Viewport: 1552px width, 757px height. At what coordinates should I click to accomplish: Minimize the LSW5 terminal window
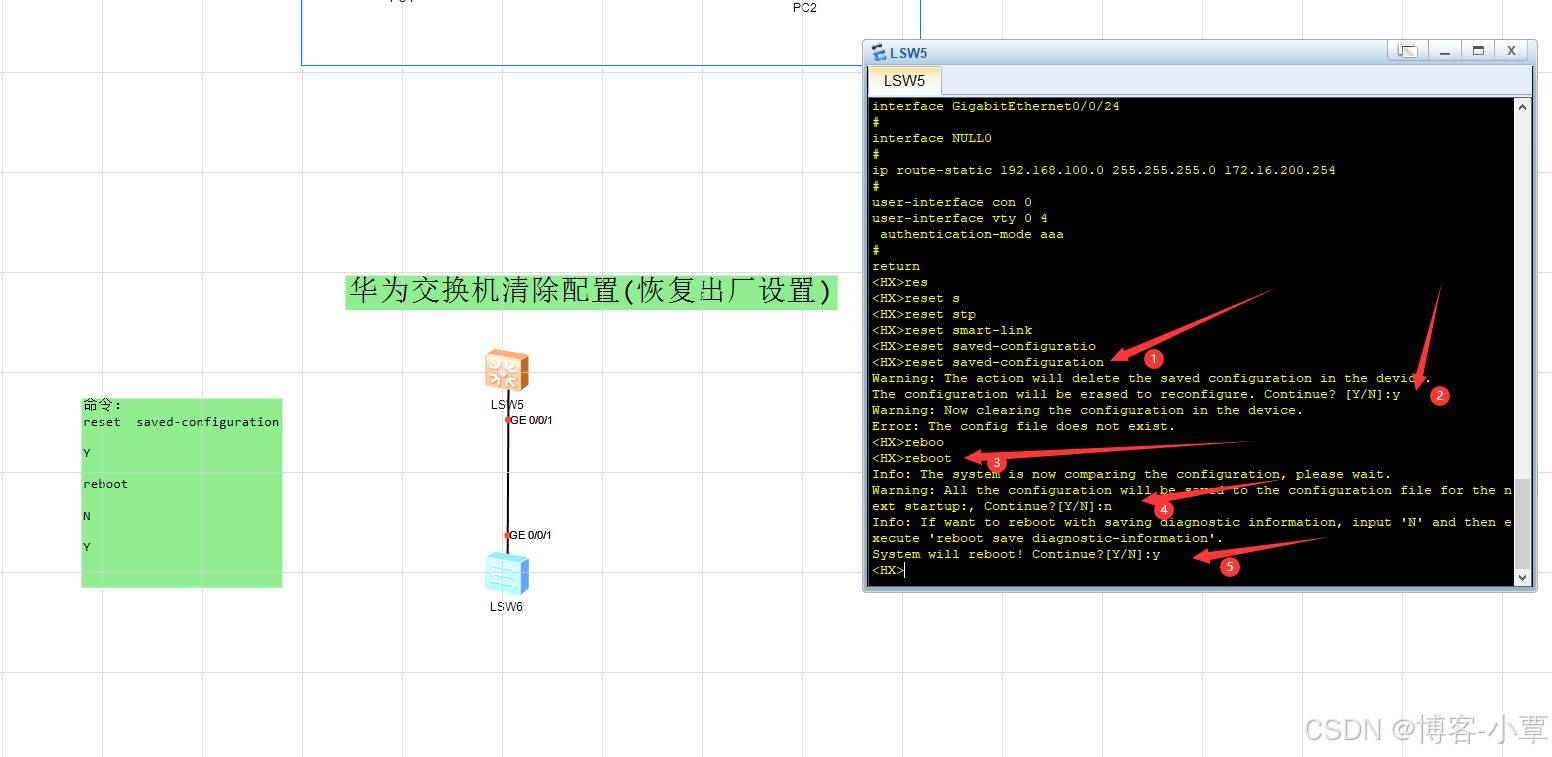pyautogui.click(x=1444, y=50)
